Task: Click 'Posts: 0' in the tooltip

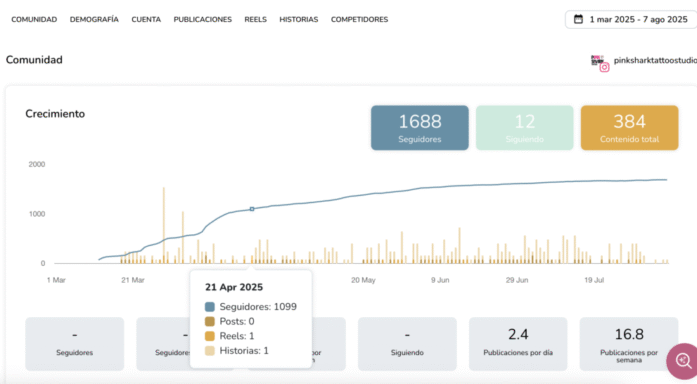Action: click(x=237, y=321)
